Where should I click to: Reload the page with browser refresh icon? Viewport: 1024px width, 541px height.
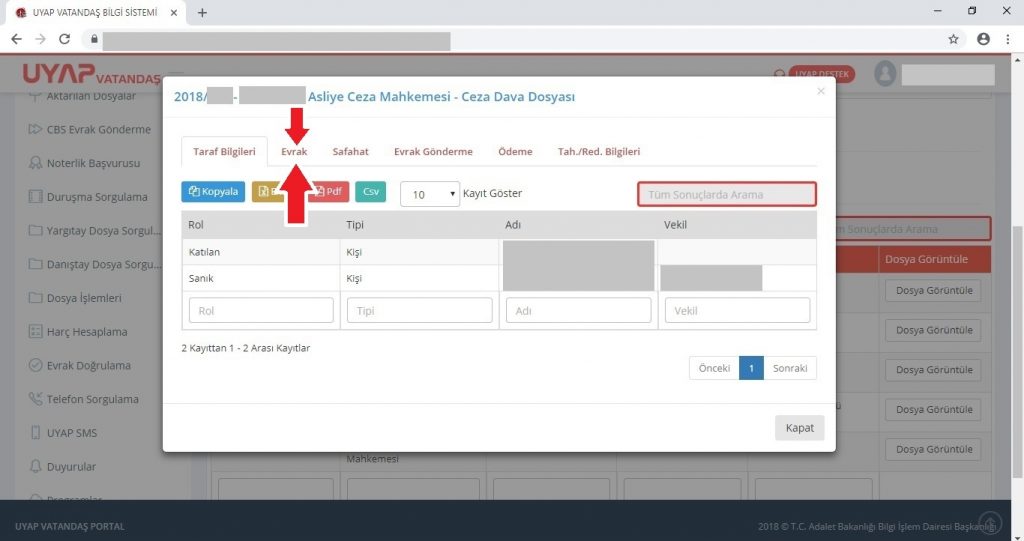65,39
